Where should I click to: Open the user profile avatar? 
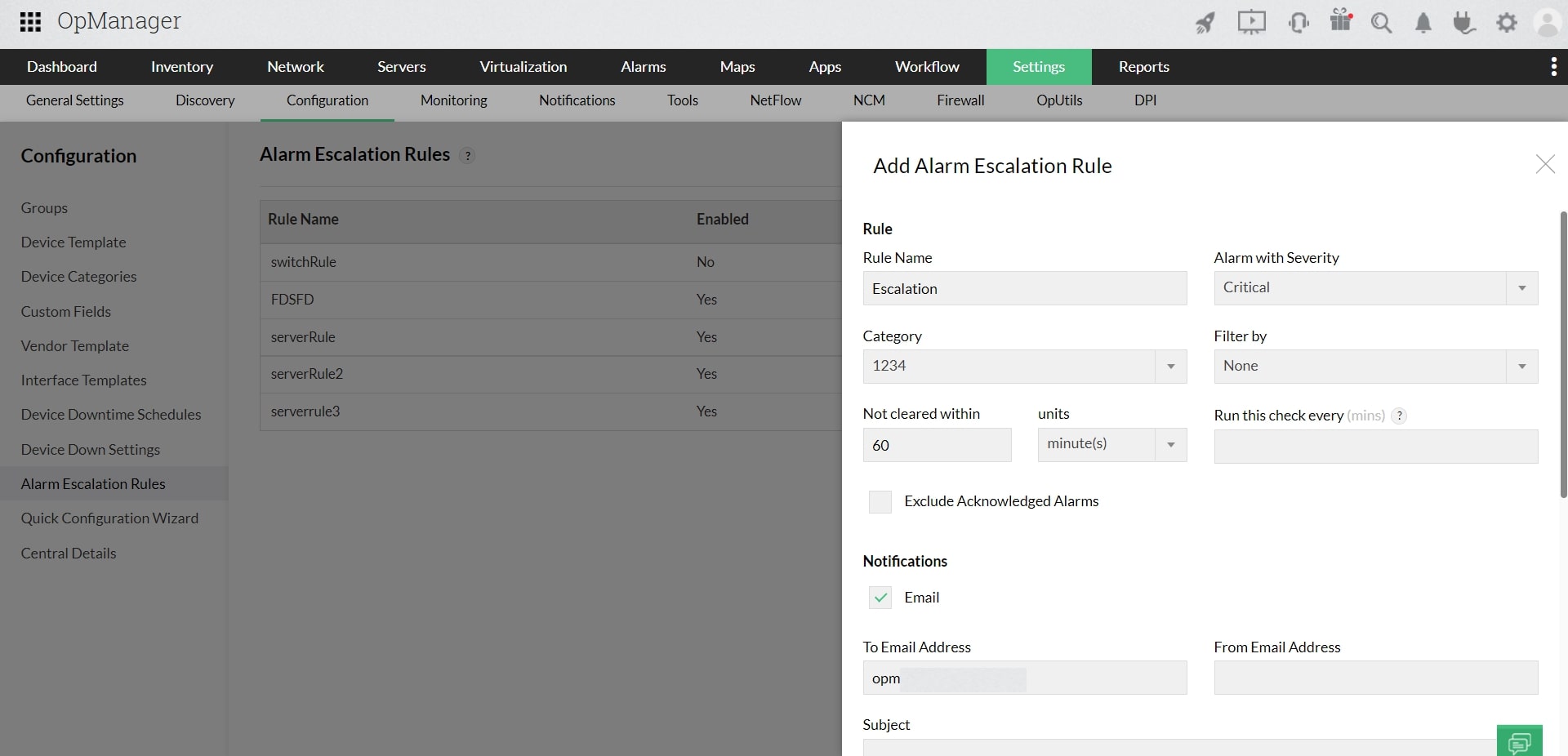click(1547, 23)
